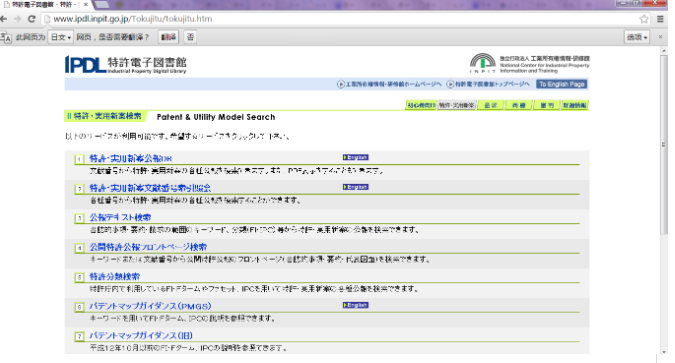
Task: Click the number 4 box icon
Action: pos(79,248)
